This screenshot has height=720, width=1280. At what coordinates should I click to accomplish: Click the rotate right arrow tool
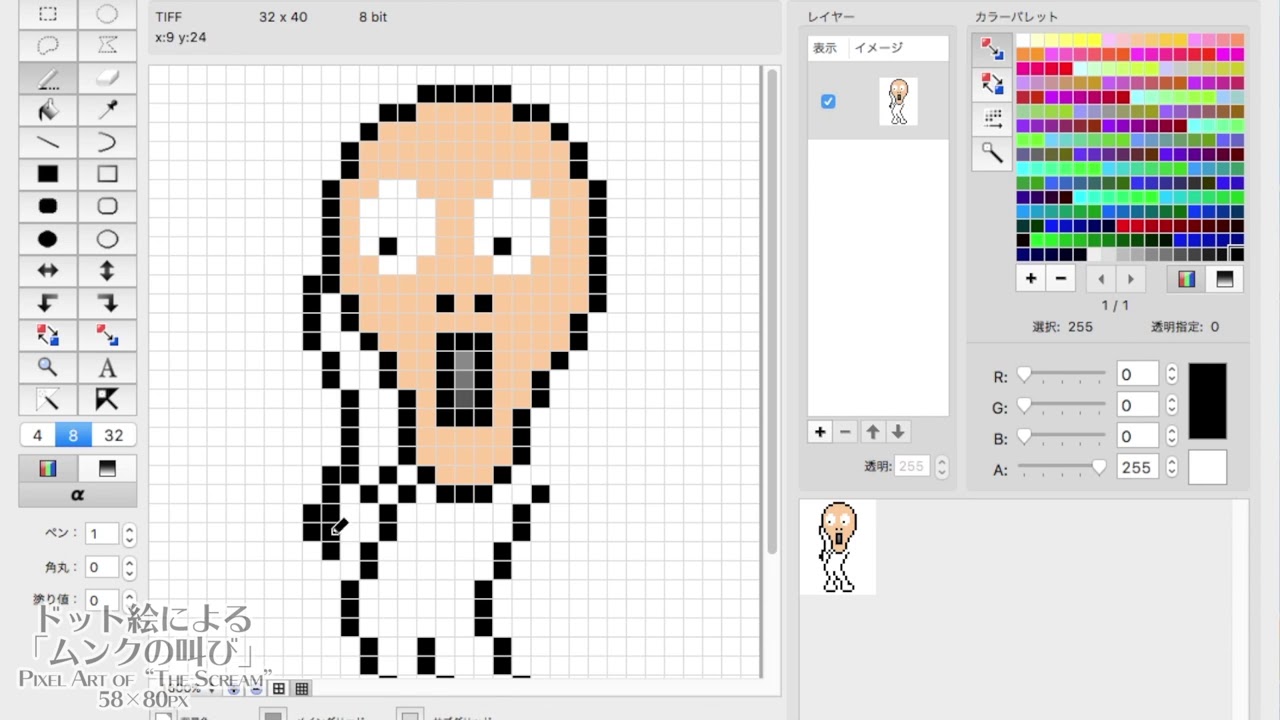[107, 303]
